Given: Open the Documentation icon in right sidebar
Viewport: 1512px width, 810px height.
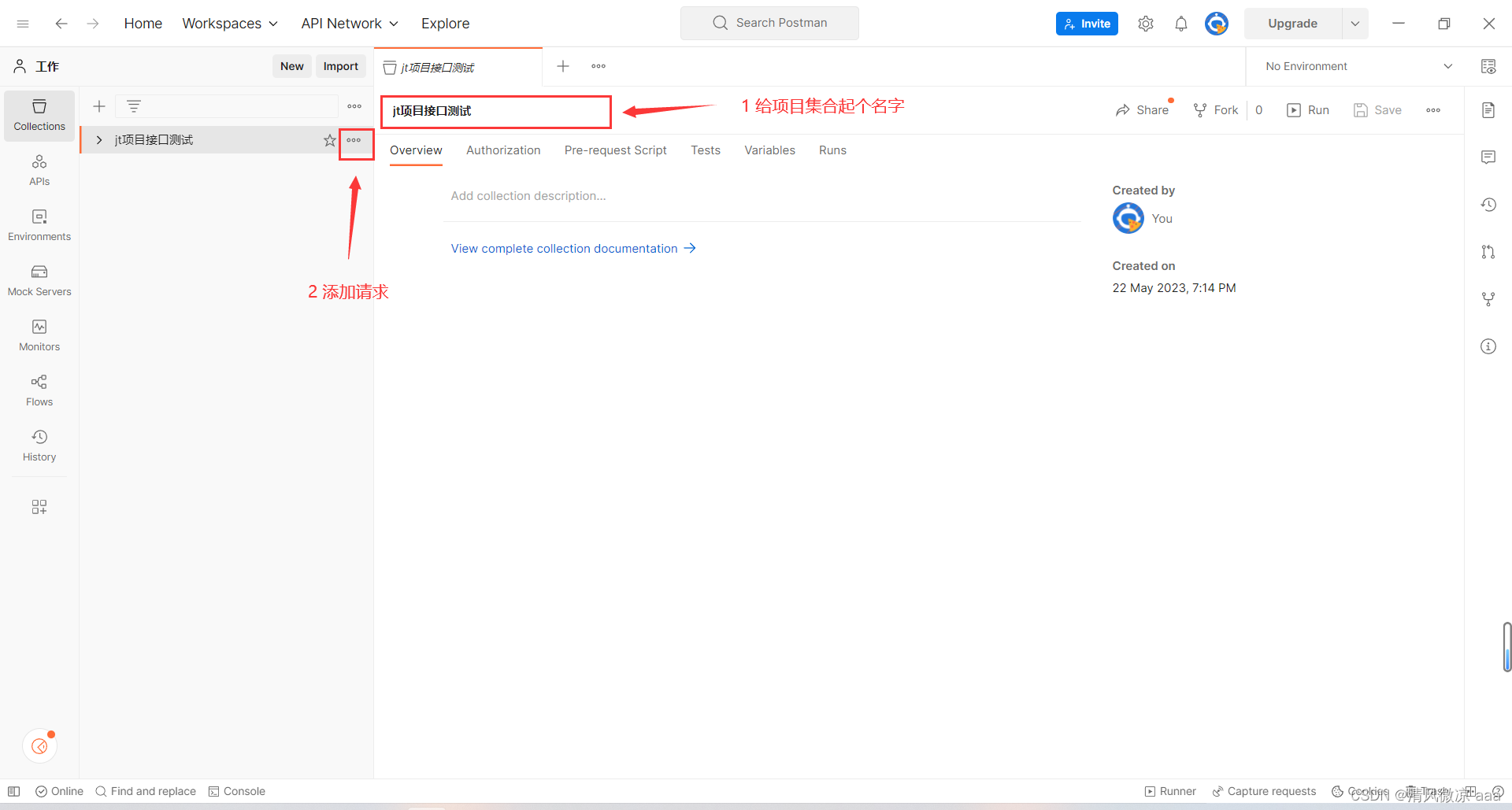Looking at the screenshot, I should tap(1488, 110).
